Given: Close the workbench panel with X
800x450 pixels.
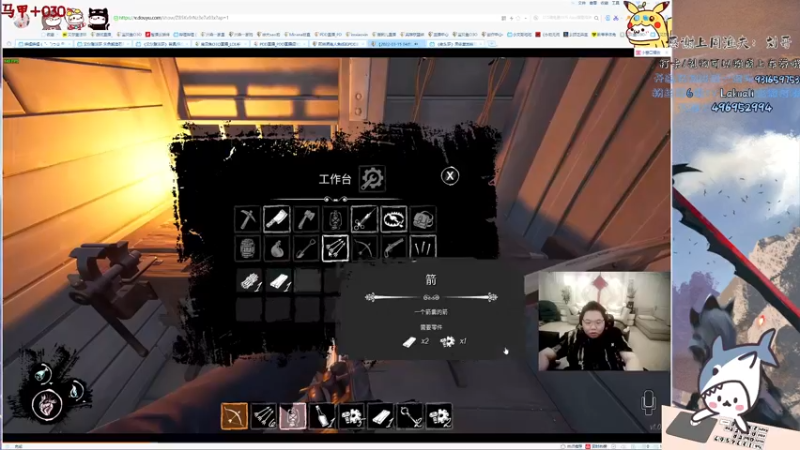Looking at the screenshot, I should pyautogui.click(x=450, y=176).
